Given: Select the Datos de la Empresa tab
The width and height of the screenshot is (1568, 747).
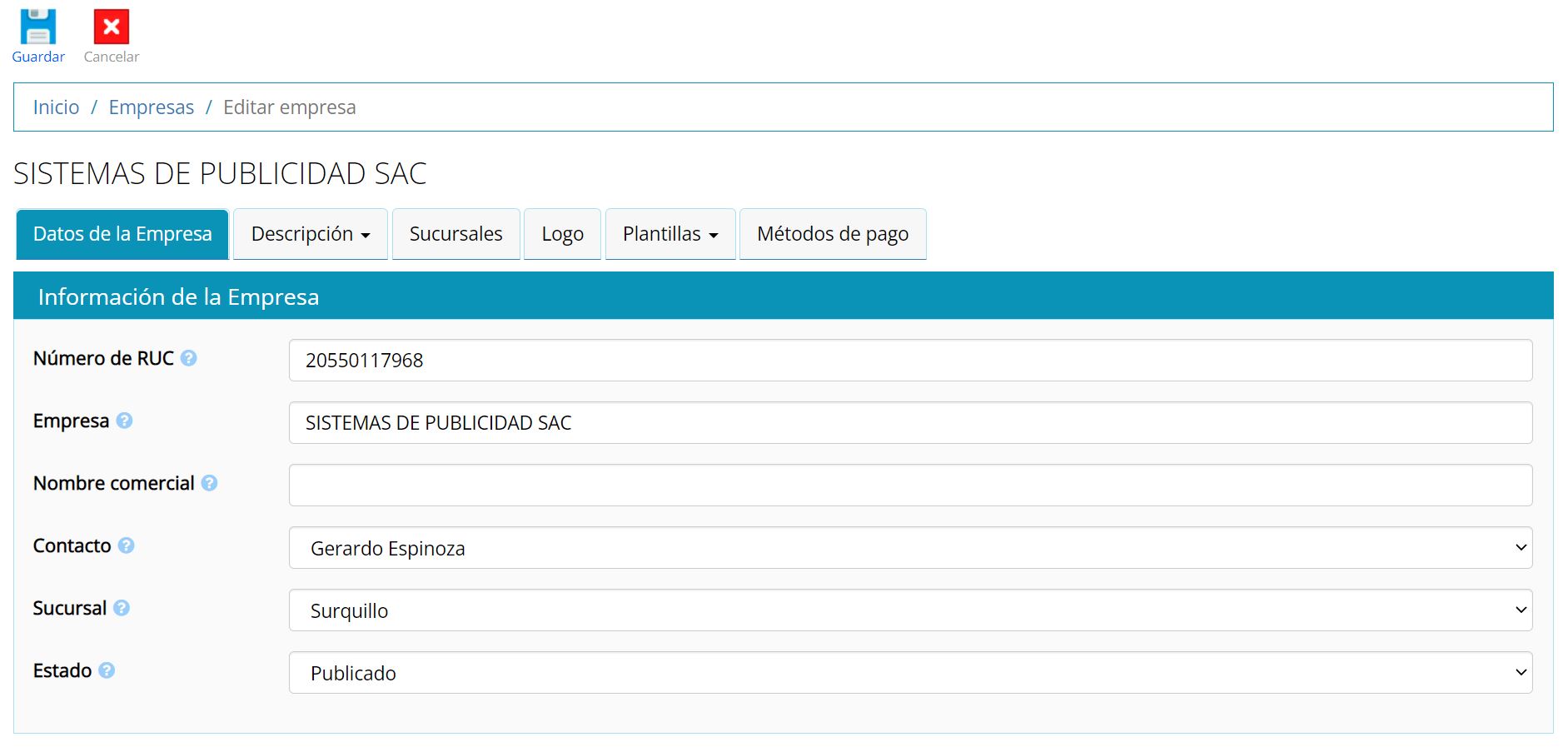Looking at the screenshot, I should pyautogui.click(x=122, y=234).
